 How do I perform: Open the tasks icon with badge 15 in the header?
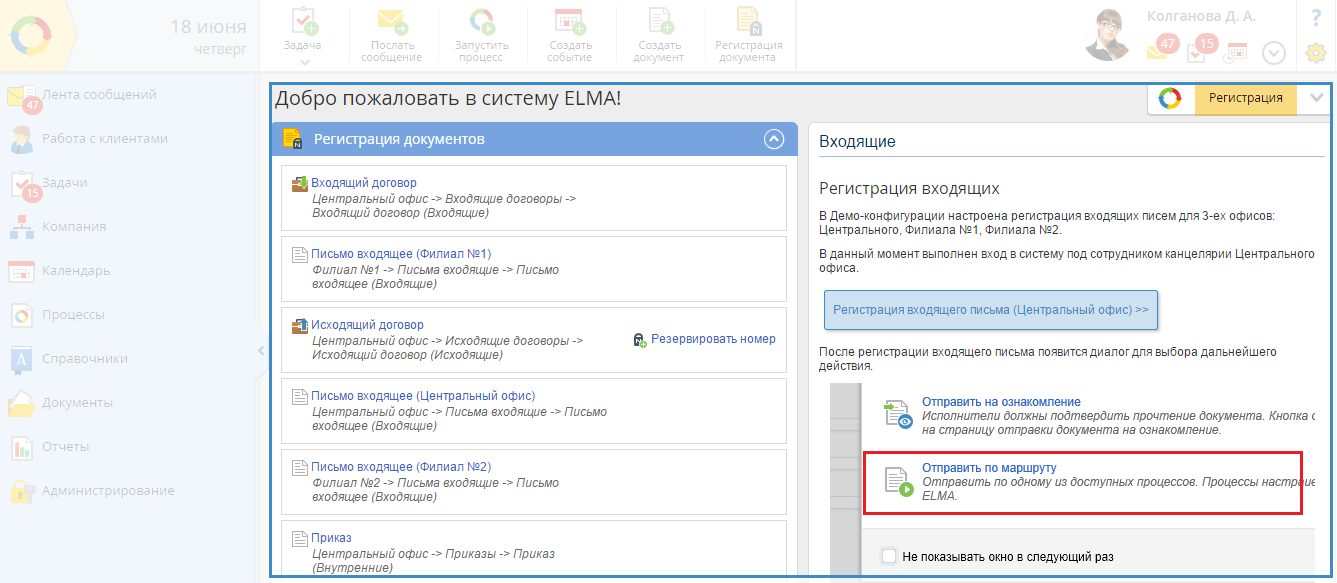pyautogui.click(x=1203, y=48)
